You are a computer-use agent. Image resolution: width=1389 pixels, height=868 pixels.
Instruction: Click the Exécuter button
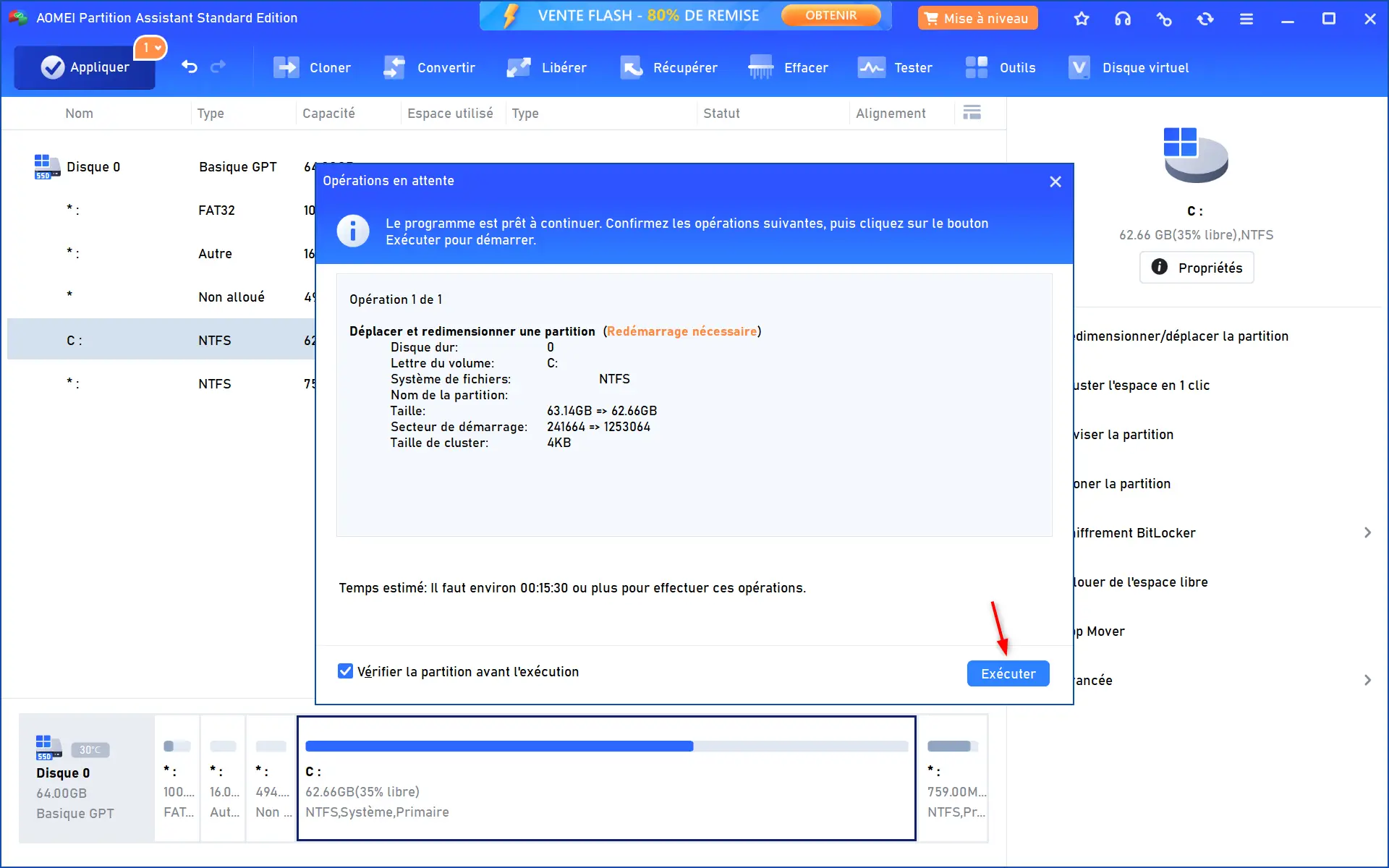pos(1008,673)
